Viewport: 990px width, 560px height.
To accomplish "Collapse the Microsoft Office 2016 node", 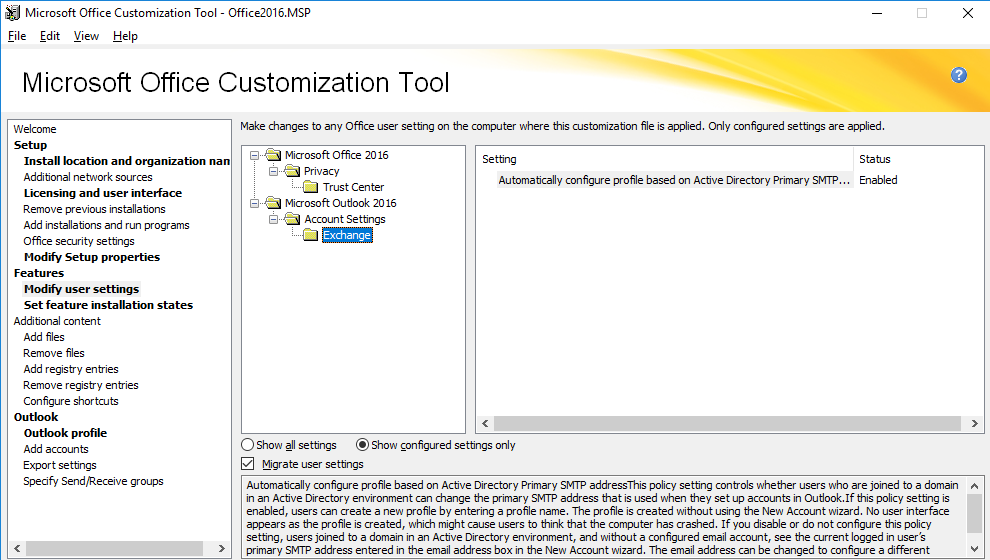I will coord(254,155).
